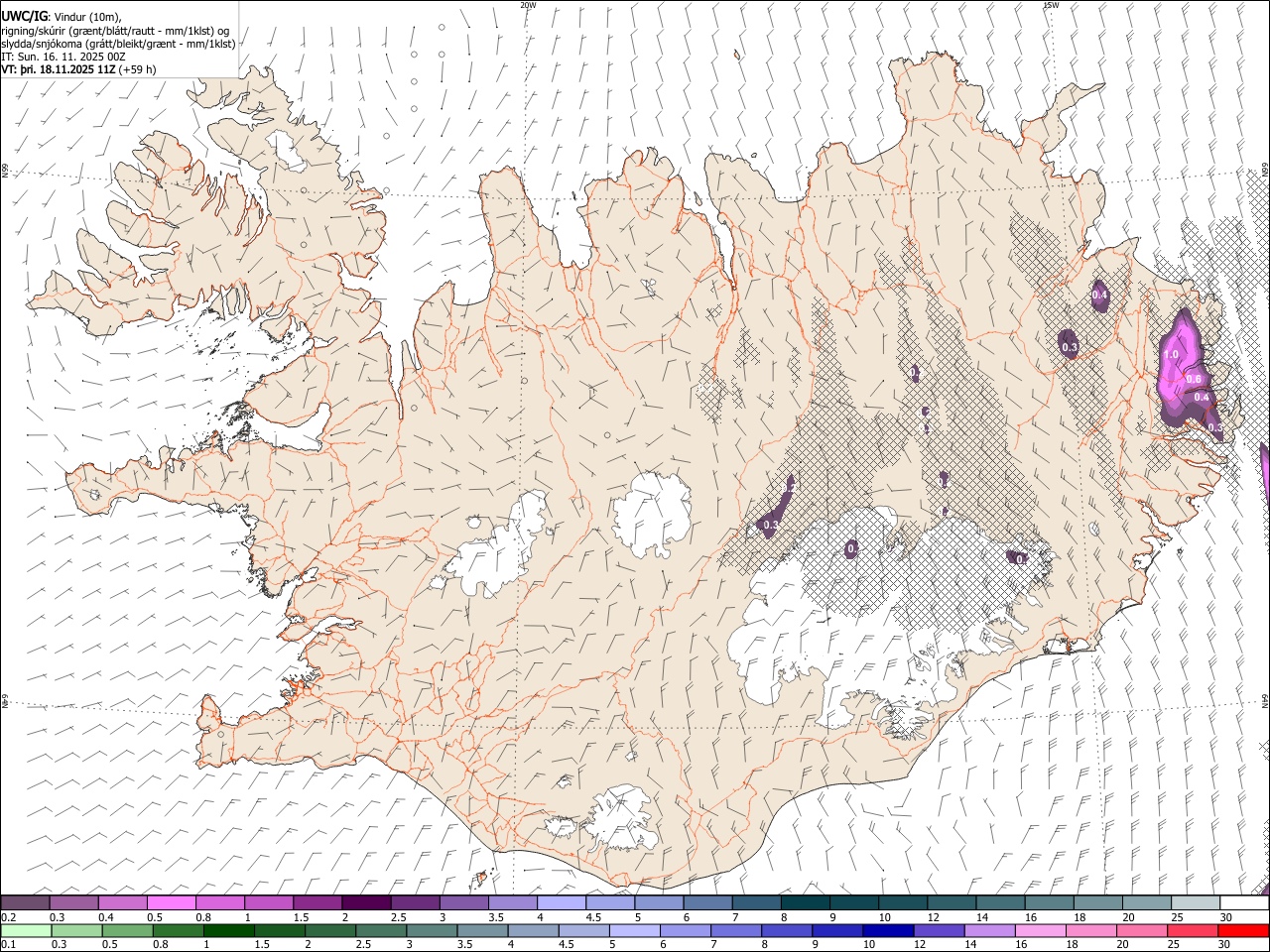Select the lower-row green swatch starting at 0.5
The height and width of the screenshot is (952, 1270).
pos(127,930)
